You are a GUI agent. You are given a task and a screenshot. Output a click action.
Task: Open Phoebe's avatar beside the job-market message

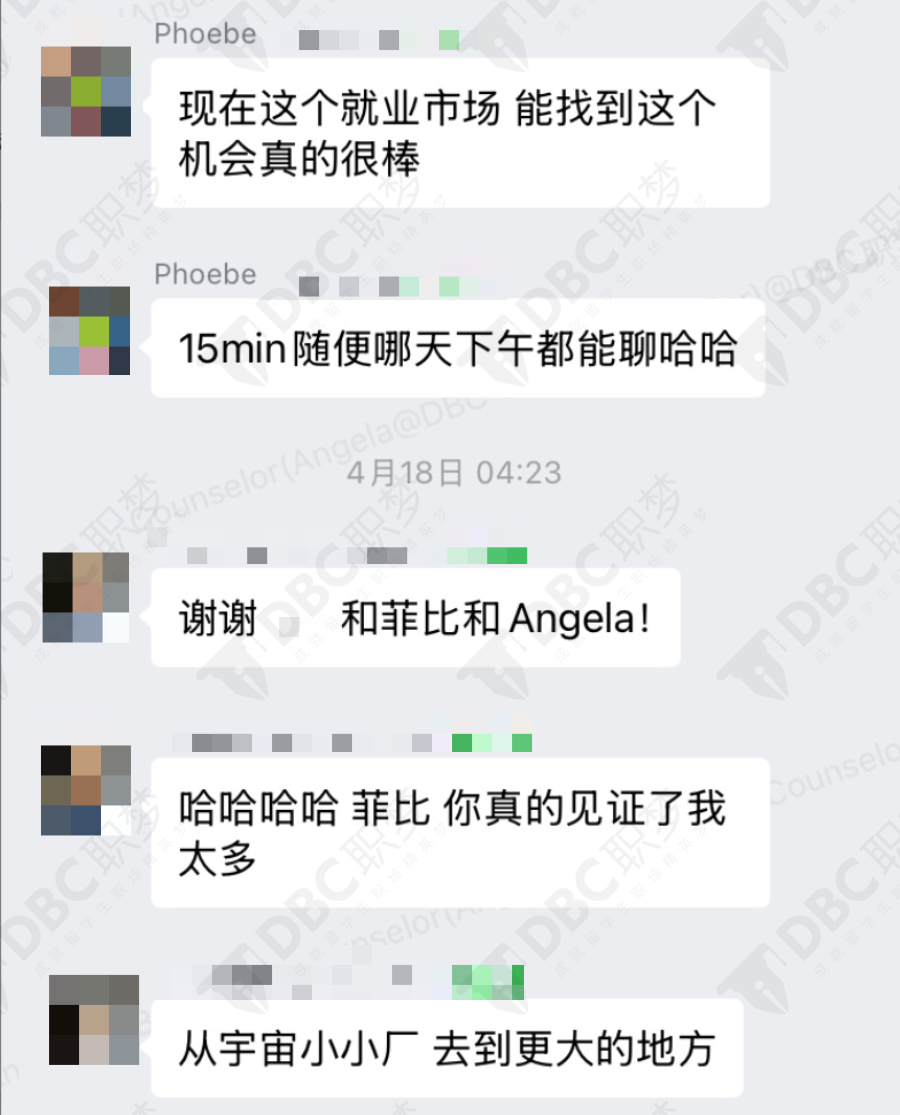click(x=86, y=92)
